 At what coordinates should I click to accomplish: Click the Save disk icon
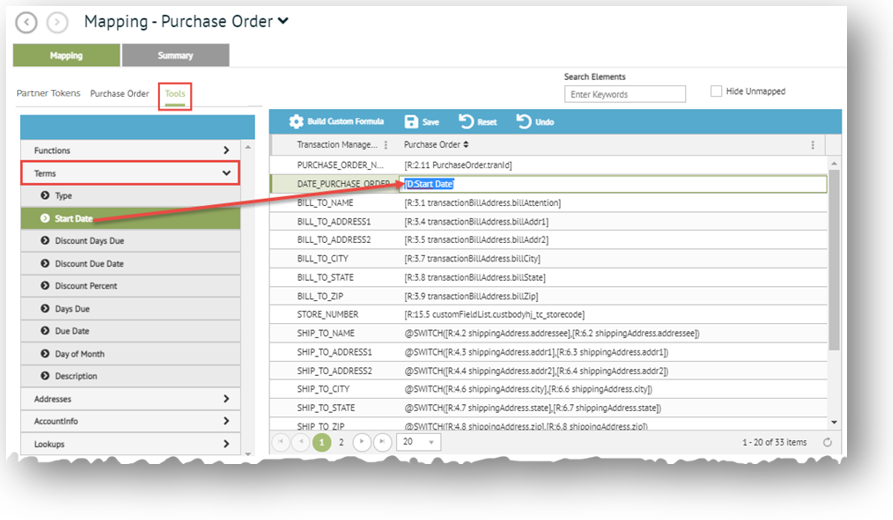411,122
